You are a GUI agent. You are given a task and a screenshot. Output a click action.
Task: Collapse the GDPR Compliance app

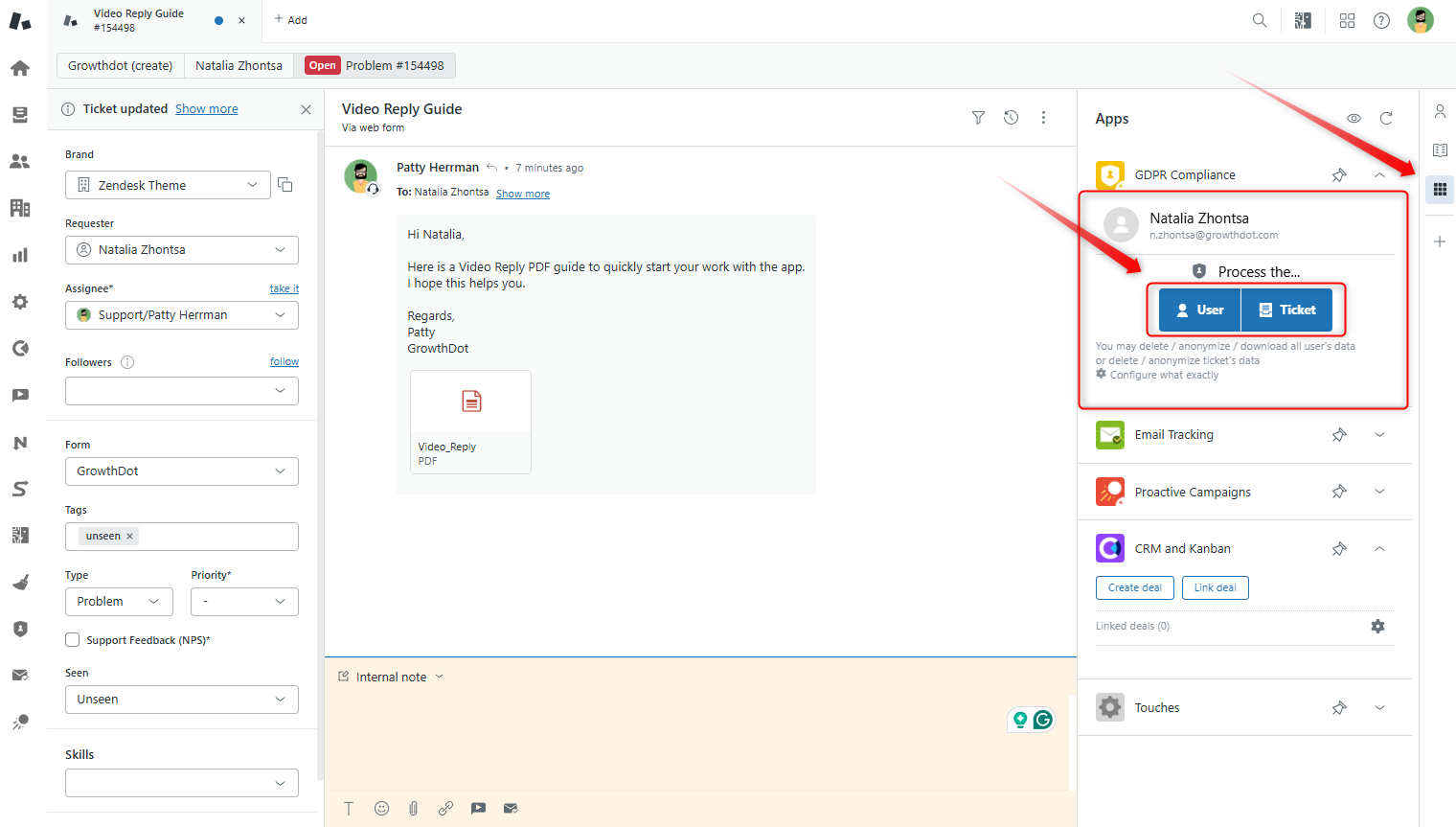1379,174
